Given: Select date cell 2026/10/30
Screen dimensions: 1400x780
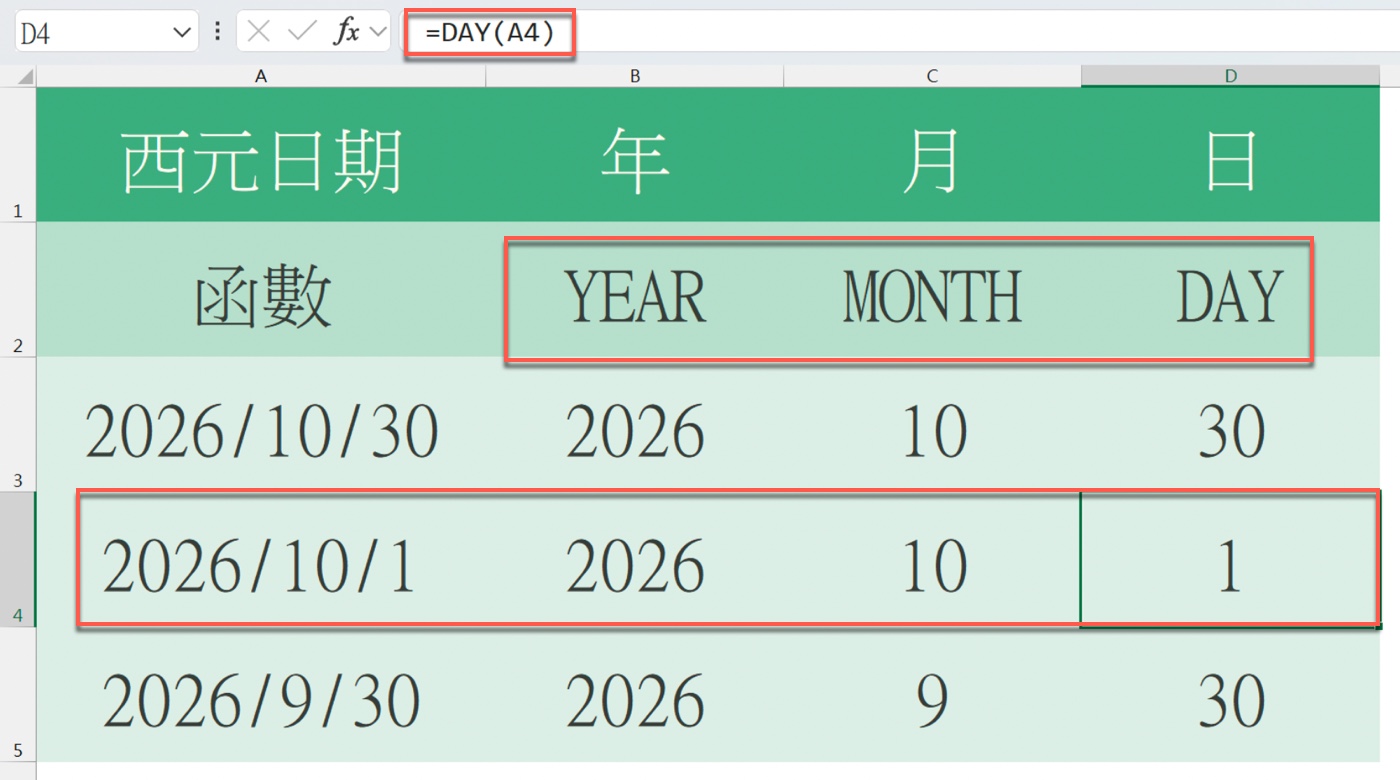Looking at the screenshot, I should [x=261, y=424].
